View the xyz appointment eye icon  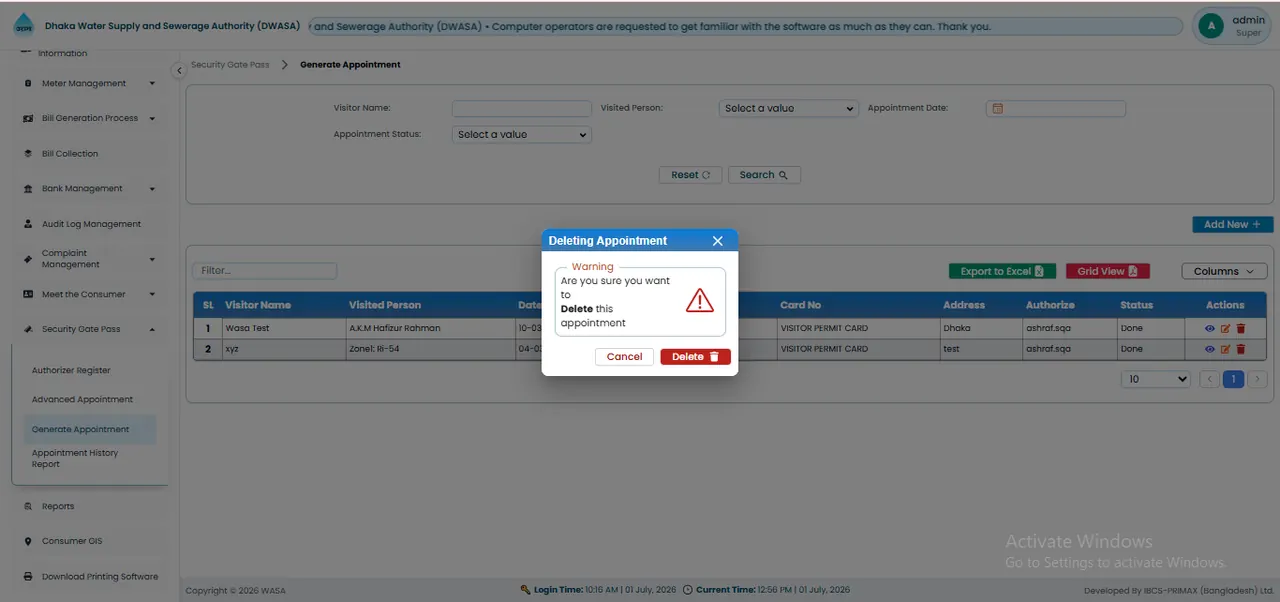tap(1210, 349)
